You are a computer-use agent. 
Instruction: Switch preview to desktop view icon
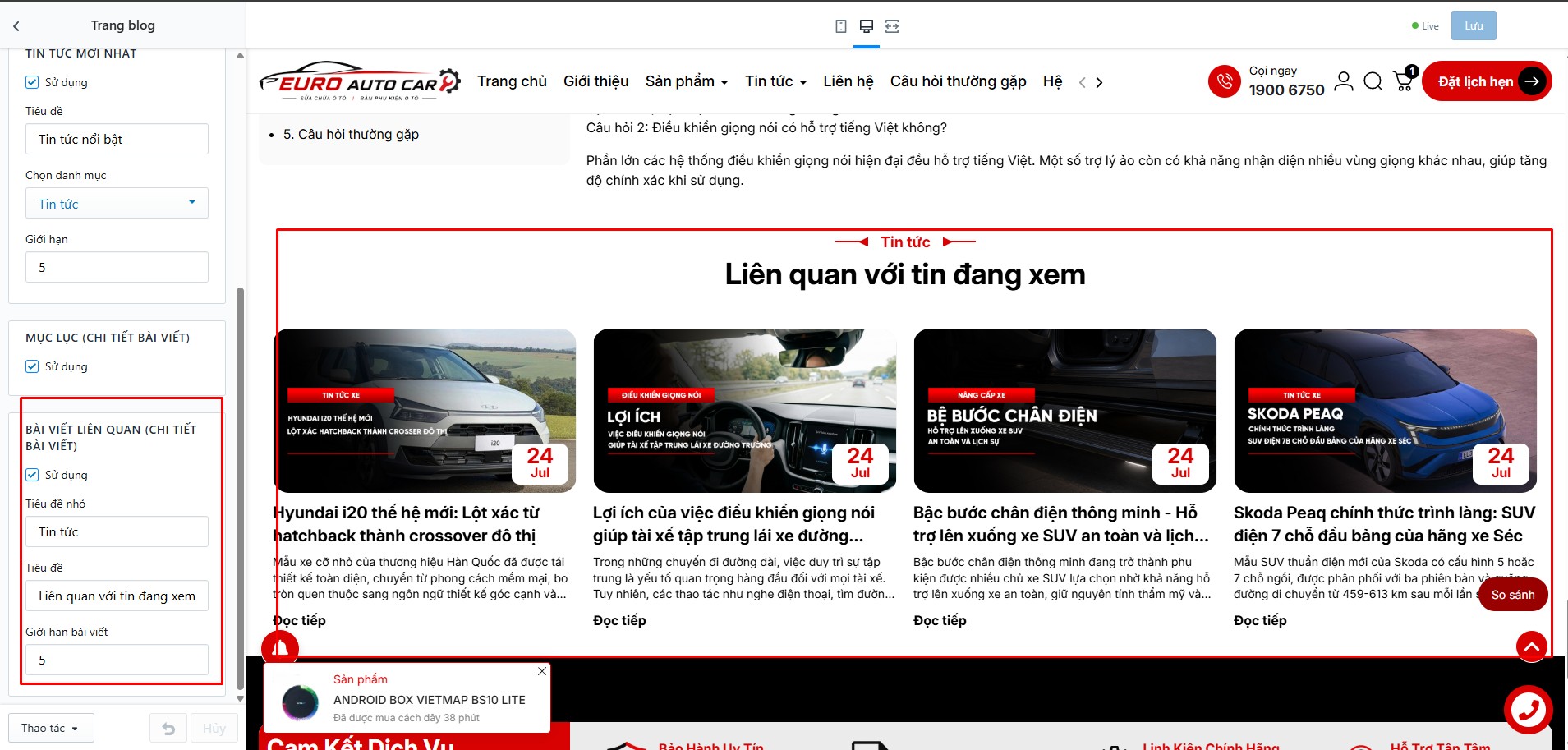pyautogui.click(x=866, y=26)
